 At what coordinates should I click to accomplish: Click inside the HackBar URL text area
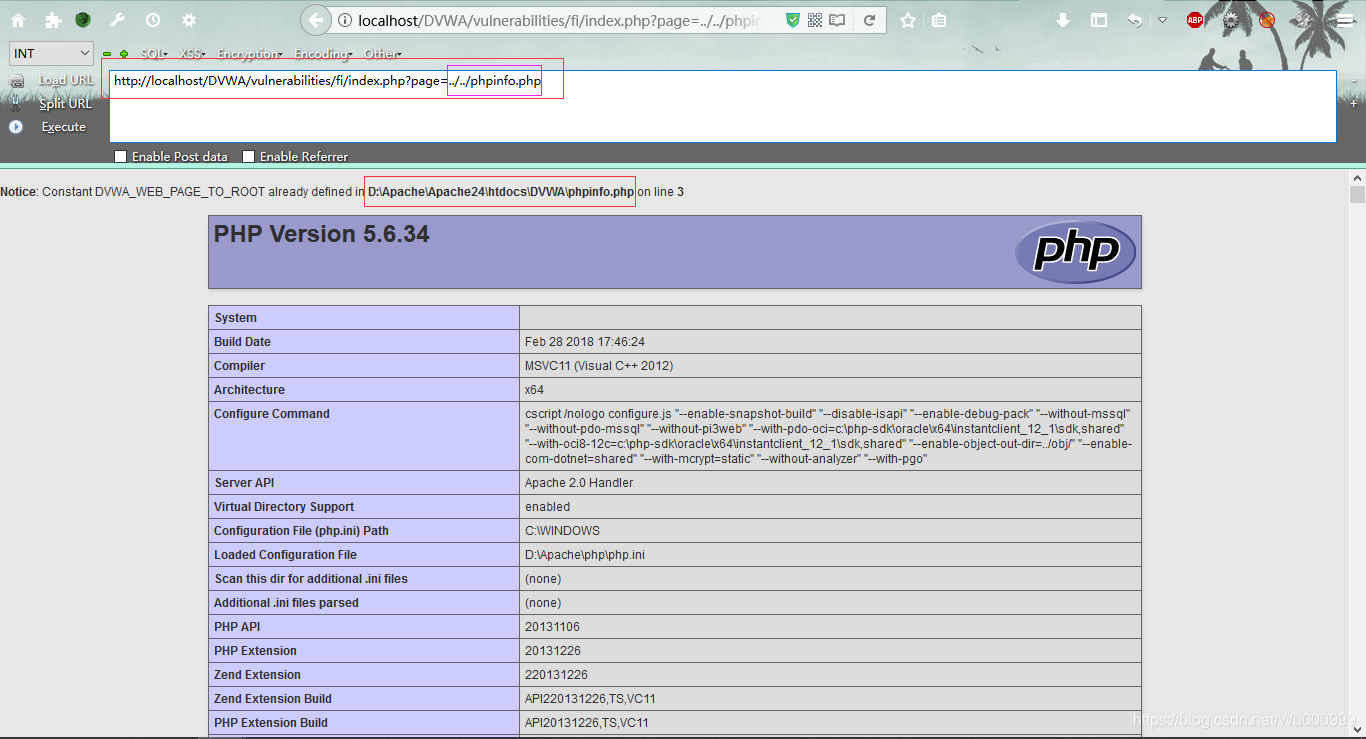[x=722, y=107]
